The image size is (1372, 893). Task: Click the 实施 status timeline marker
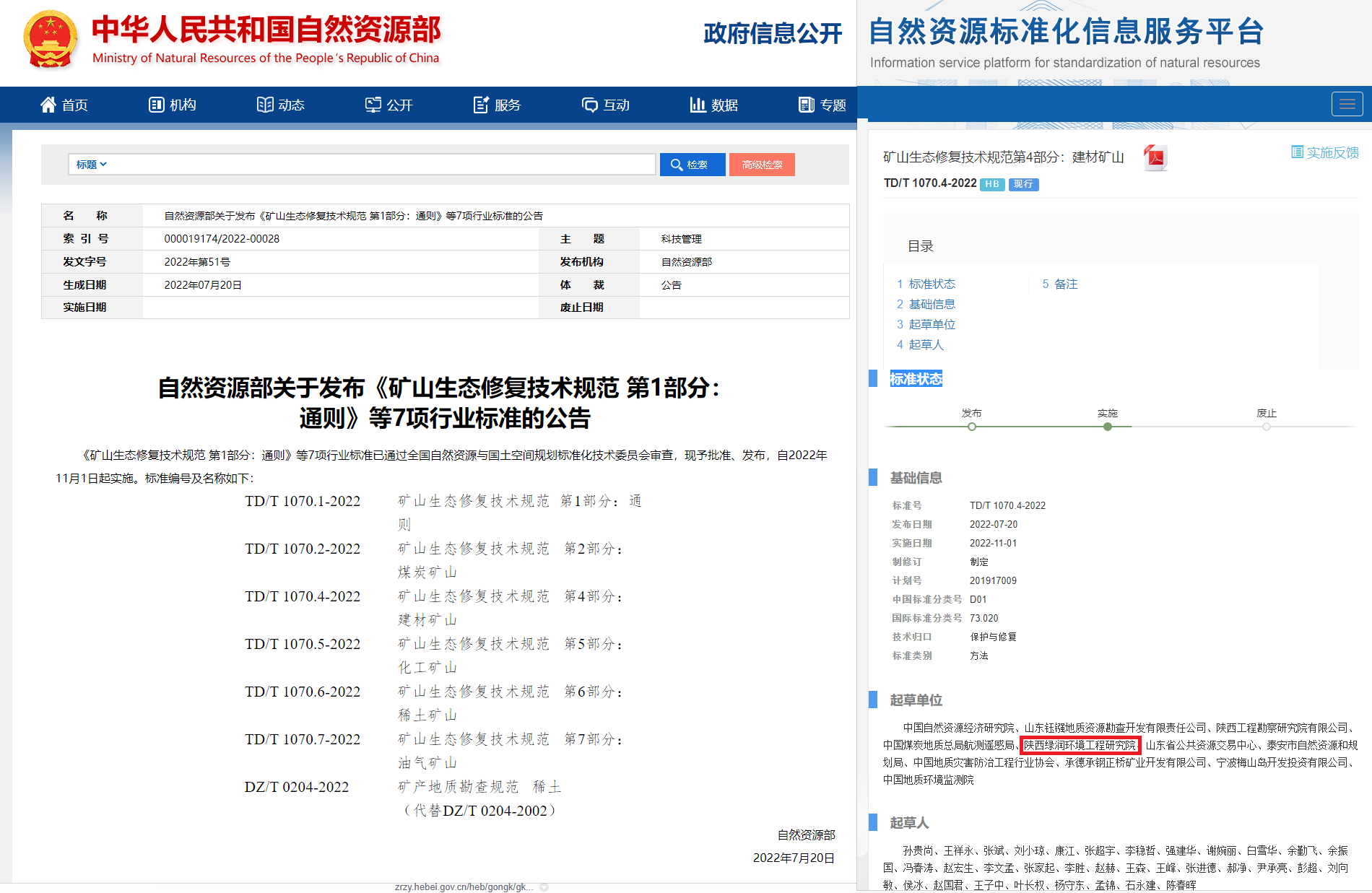pos(1107,427)
